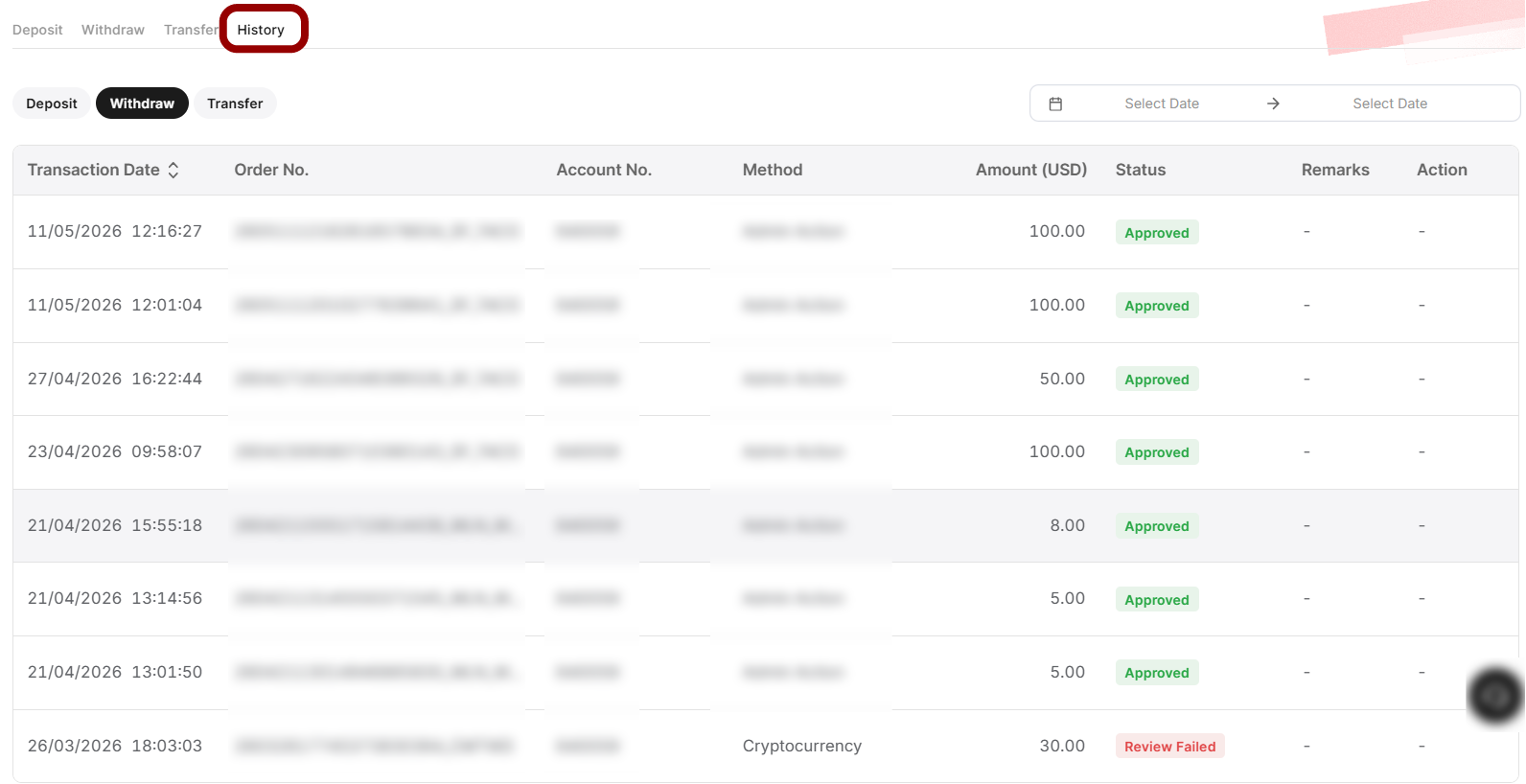Open the Withdraw top tab
The width and height of the screenshot is (1526, 784).
[113, 30]
